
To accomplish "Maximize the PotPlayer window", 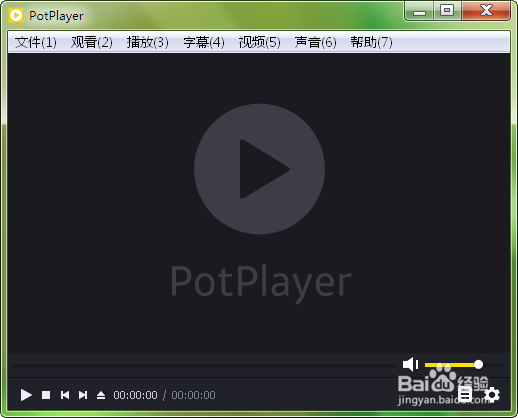I will point(447,11).
